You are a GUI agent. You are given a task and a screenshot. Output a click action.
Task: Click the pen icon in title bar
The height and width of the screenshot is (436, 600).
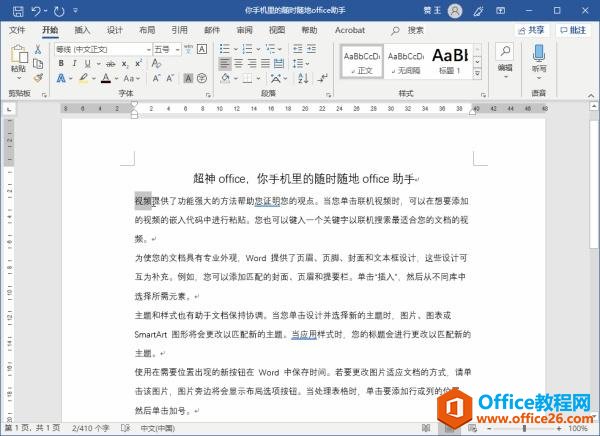pos(478,11)
